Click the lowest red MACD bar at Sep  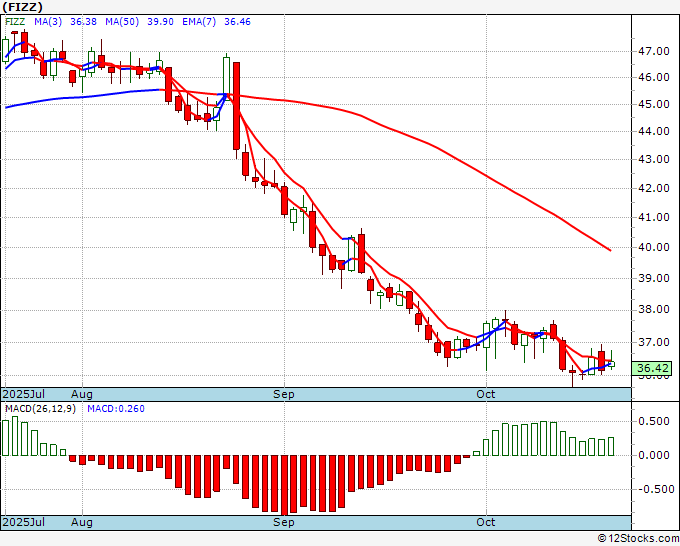tap(284, 485)
